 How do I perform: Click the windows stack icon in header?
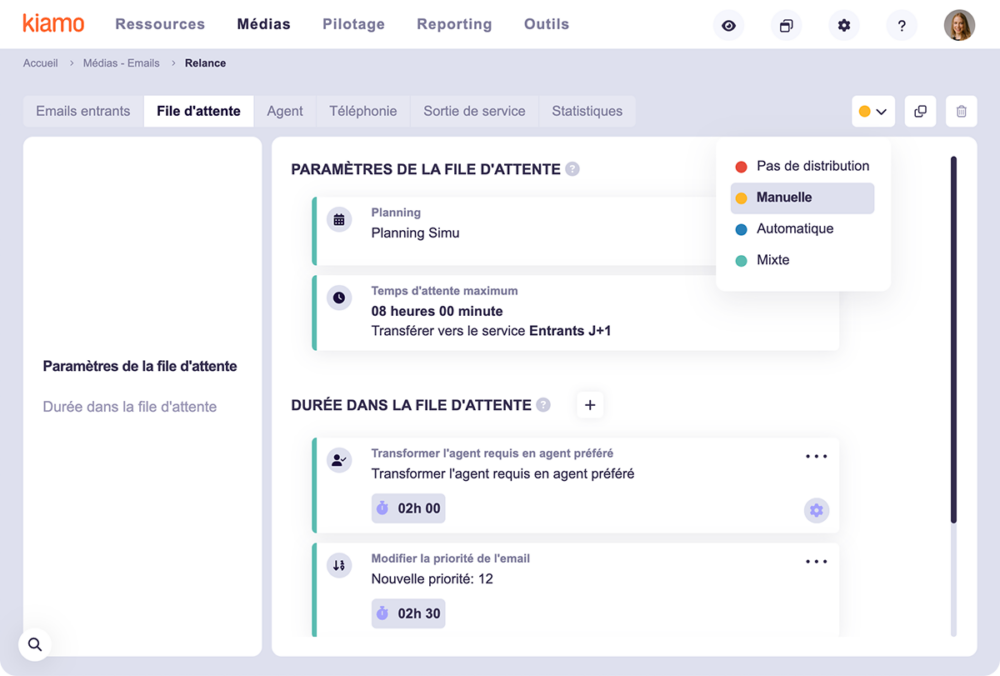click(x=786, y=26)
